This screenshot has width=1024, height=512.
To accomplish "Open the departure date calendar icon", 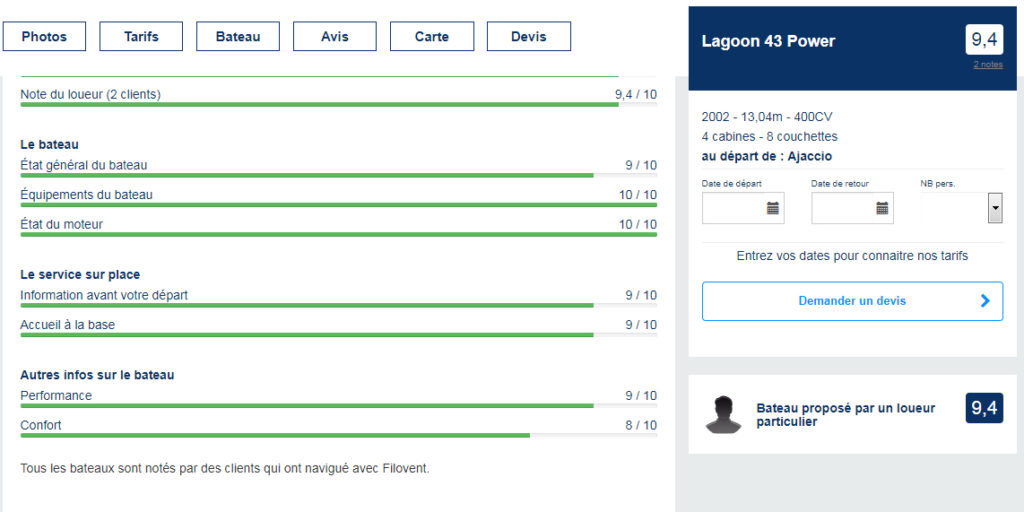I will tap(773, 208).
